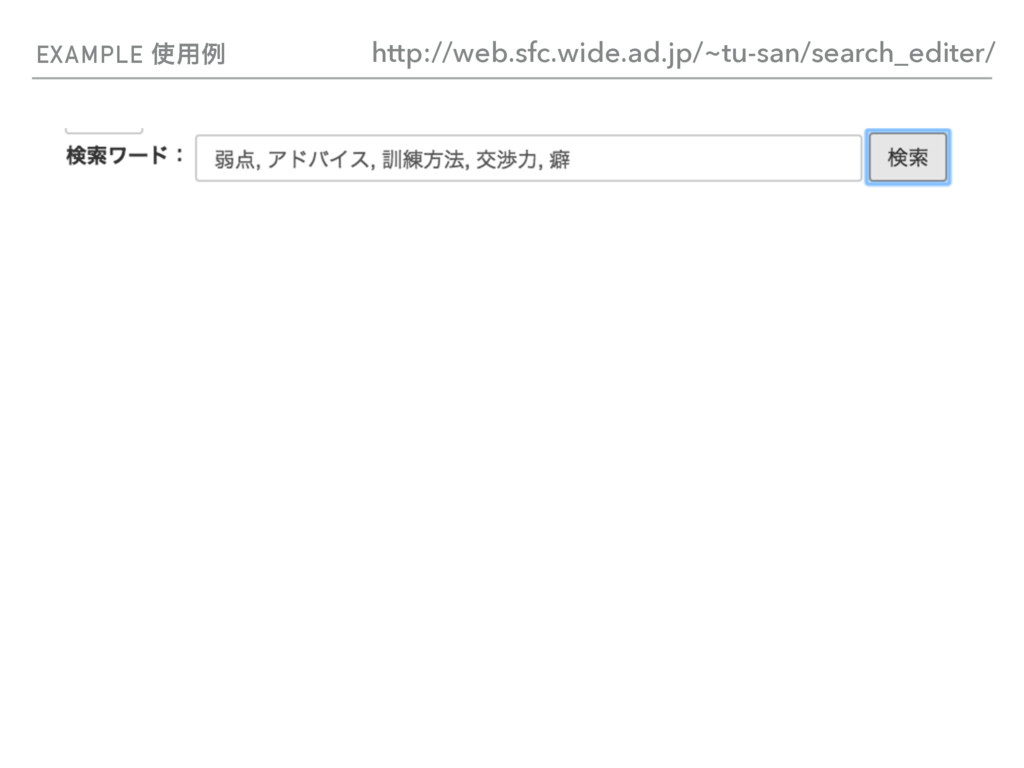Click the word 訓練方法 in input
This screenshot has width=1024, height=768.
coord(423,159)
